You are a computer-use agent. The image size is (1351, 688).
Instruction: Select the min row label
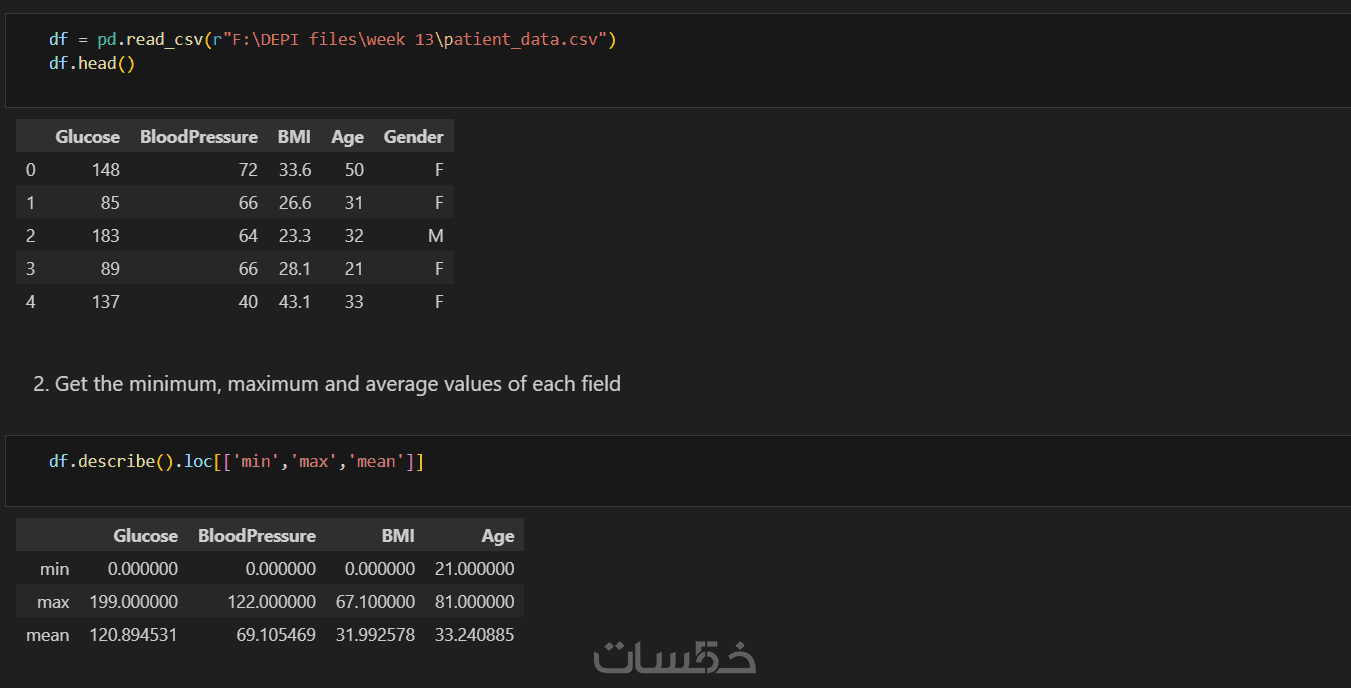click(54, 569)
